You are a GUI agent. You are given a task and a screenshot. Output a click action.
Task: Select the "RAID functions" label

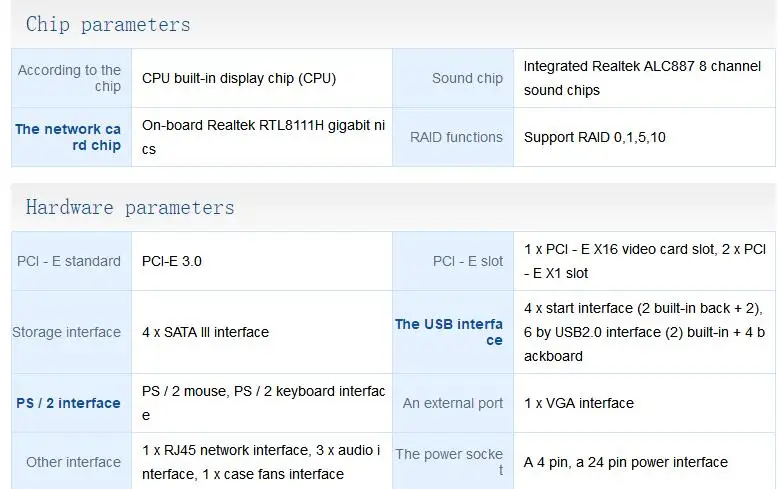coord(456,137)
